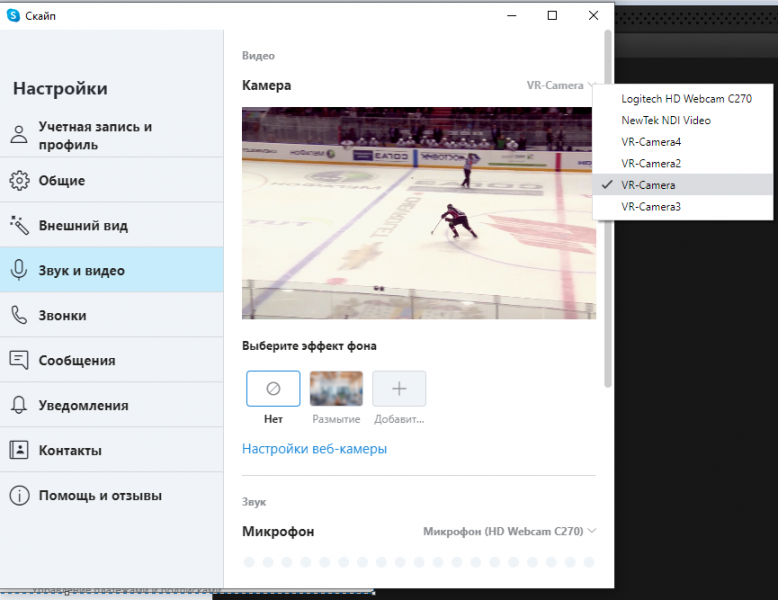Viewport: 778px width, 600px height.
Task: Click the Выберите эффект фона heading
Action: [x=309, y=346]
